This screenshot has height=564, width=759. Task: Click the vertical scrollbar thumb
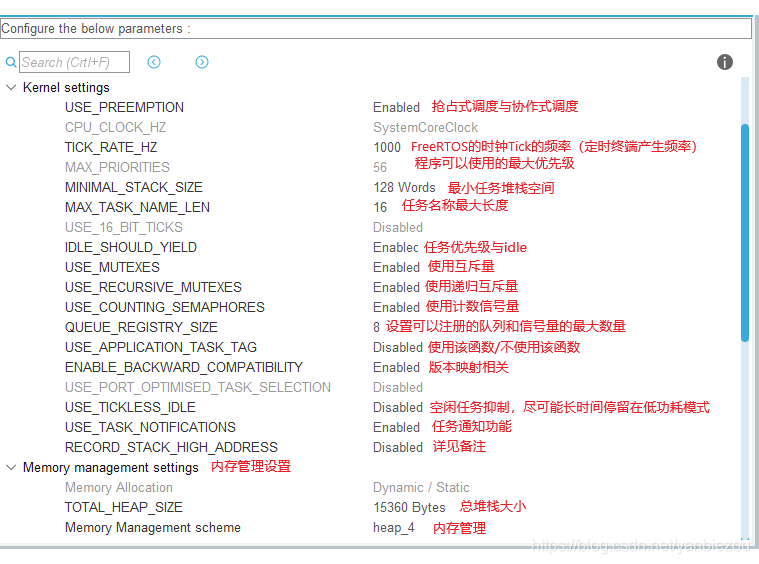[x=745, y=233]
